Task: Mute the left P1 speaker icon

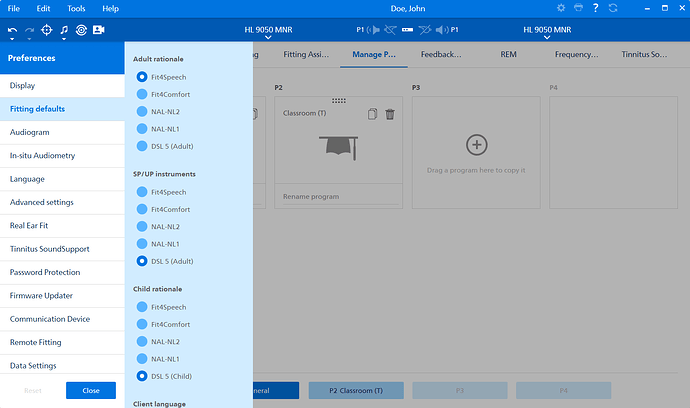Action: click(x=374, y=30)
